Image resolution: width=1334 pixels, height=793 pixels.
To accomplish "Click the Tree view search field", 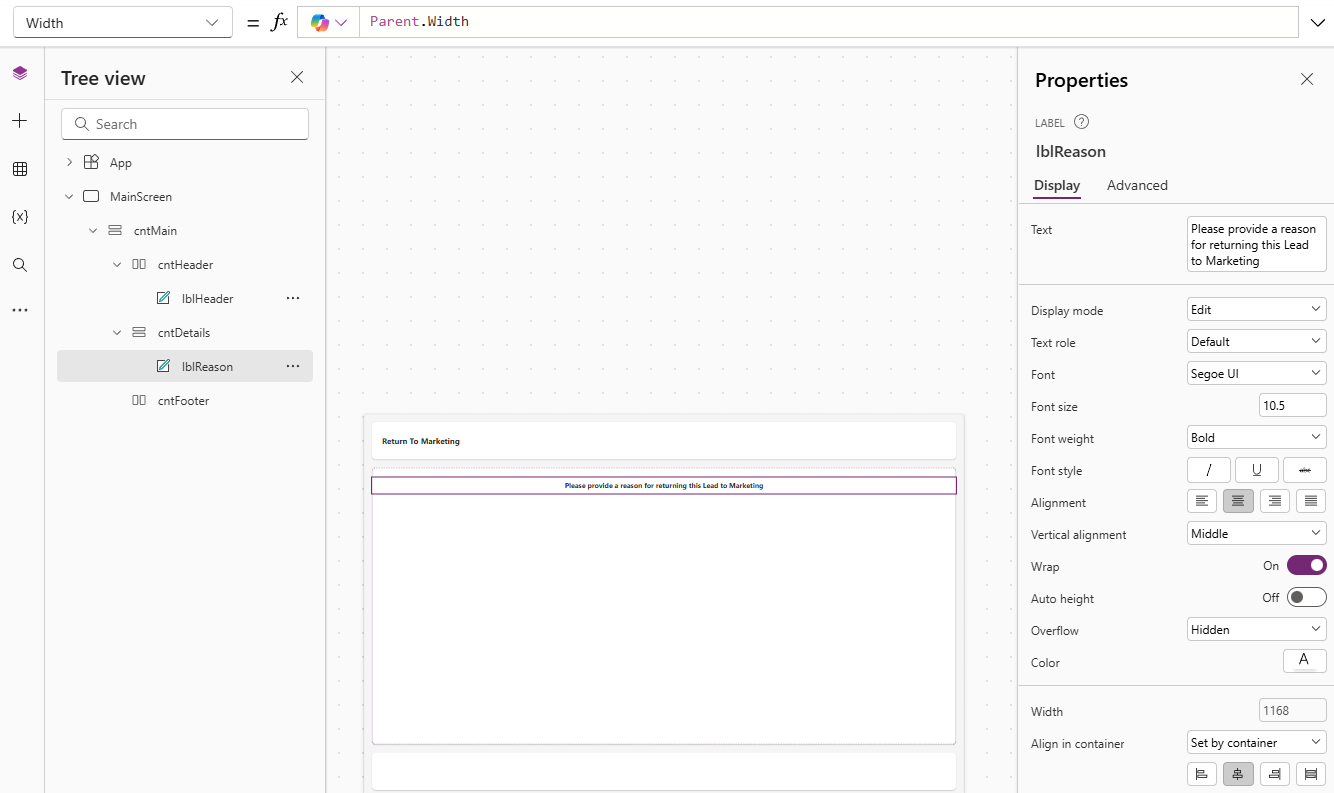I will click(x=185, y=124).
